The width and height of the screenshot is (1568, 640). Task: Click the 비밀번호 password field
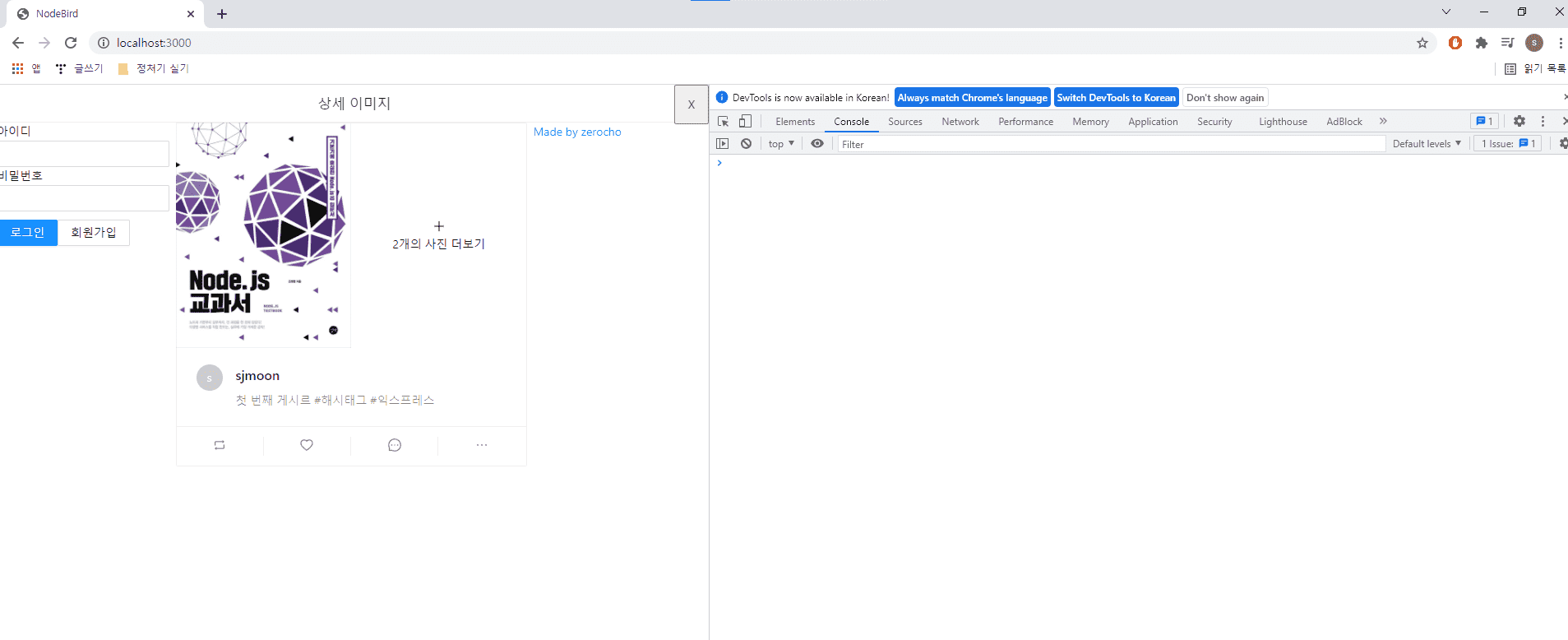pos(85,198)
